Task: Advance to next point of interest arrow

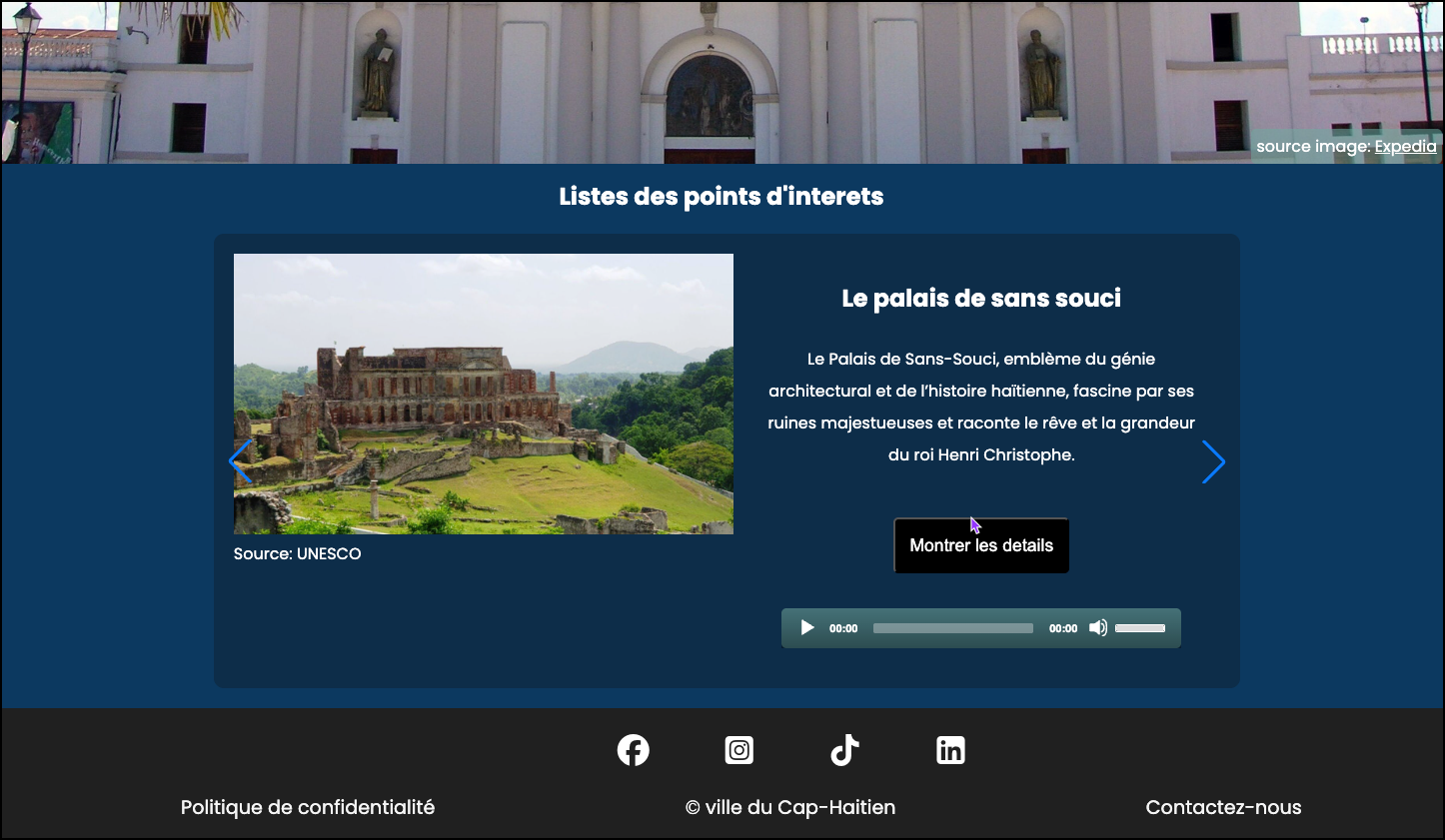Action: pos(1213,461)
